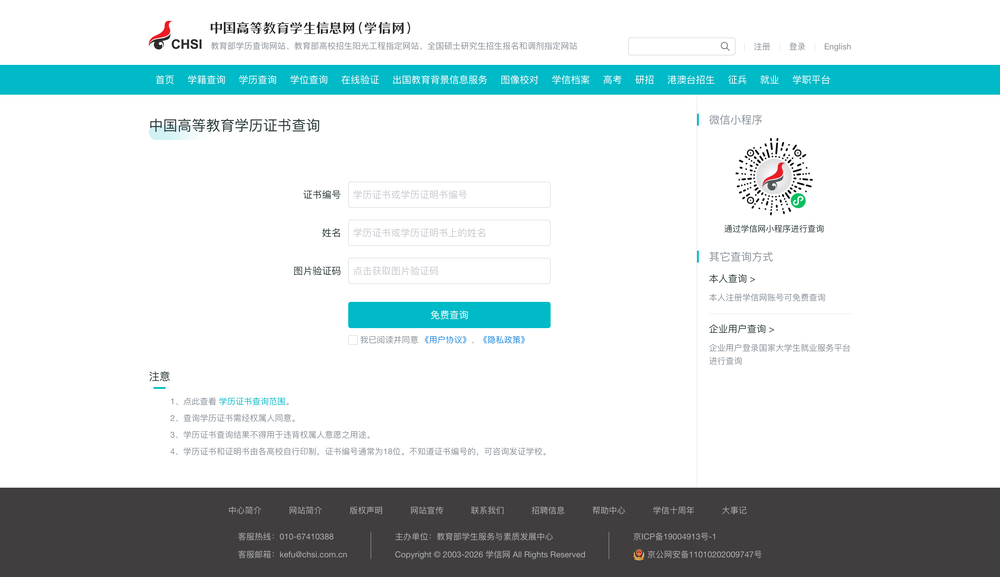Open the 《用户协议》 link

click(445, 340)
